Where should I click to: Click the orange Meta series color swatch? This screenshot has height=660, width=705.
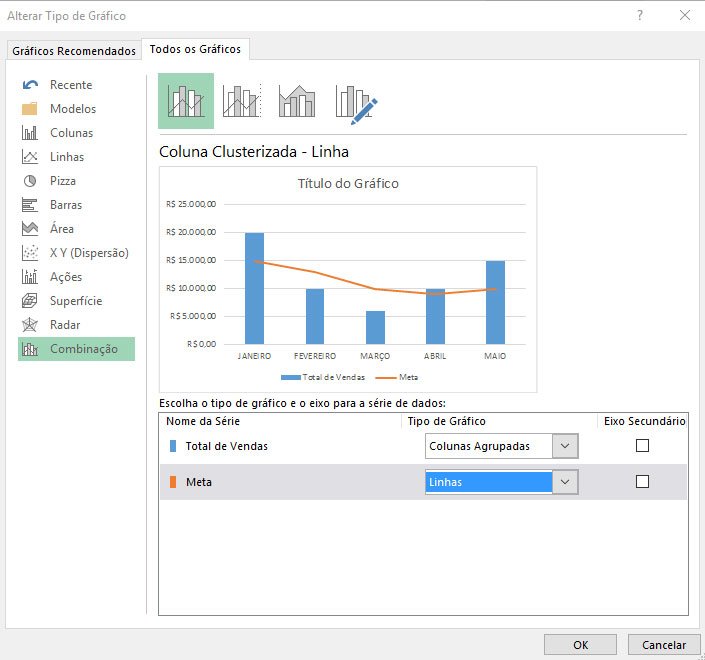coord(173,482)
